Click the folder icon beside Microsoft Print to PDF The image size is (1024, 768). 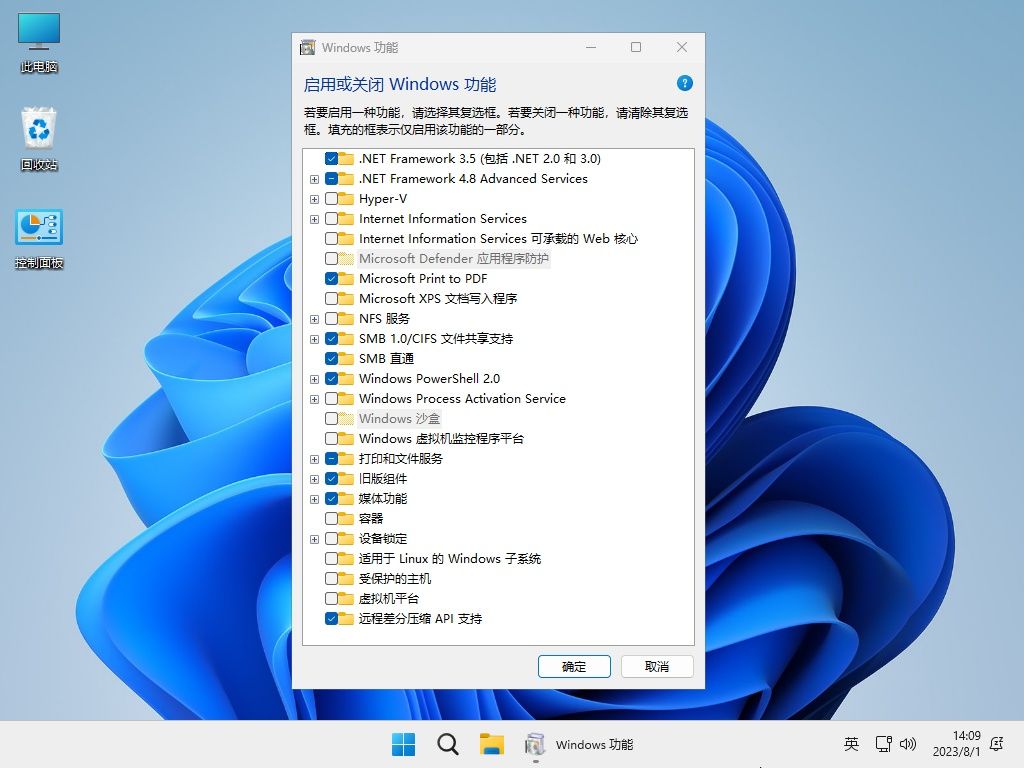pyautogui.click(x=346, y=278)
